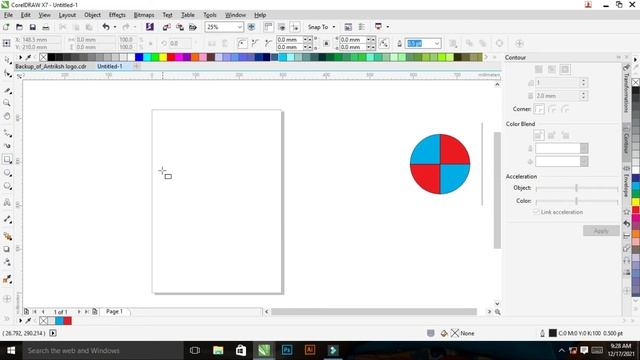Image resolution: width=640 pixels, height=360 pixels.
Task: Select the Pick tool in toolbox
Action: [x=7, y=60]
